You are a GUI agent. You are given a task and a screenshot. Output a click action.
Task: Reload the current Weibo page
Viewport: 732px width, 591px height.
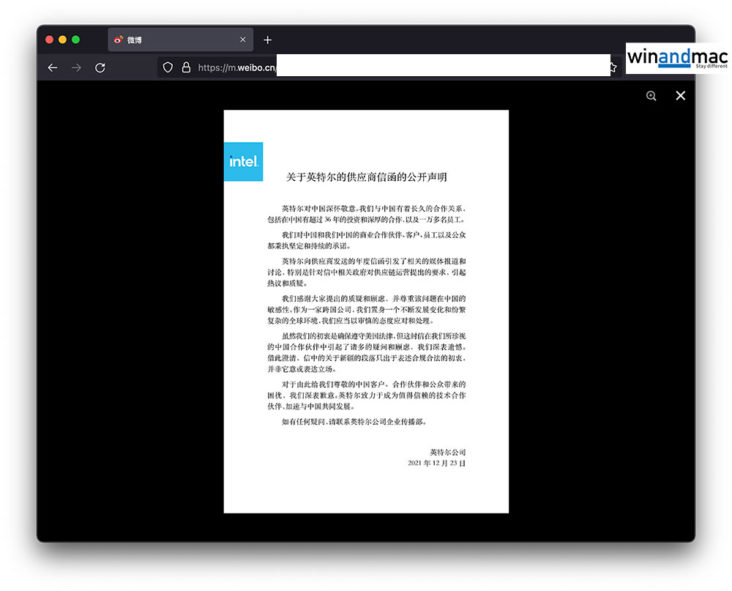100,67
